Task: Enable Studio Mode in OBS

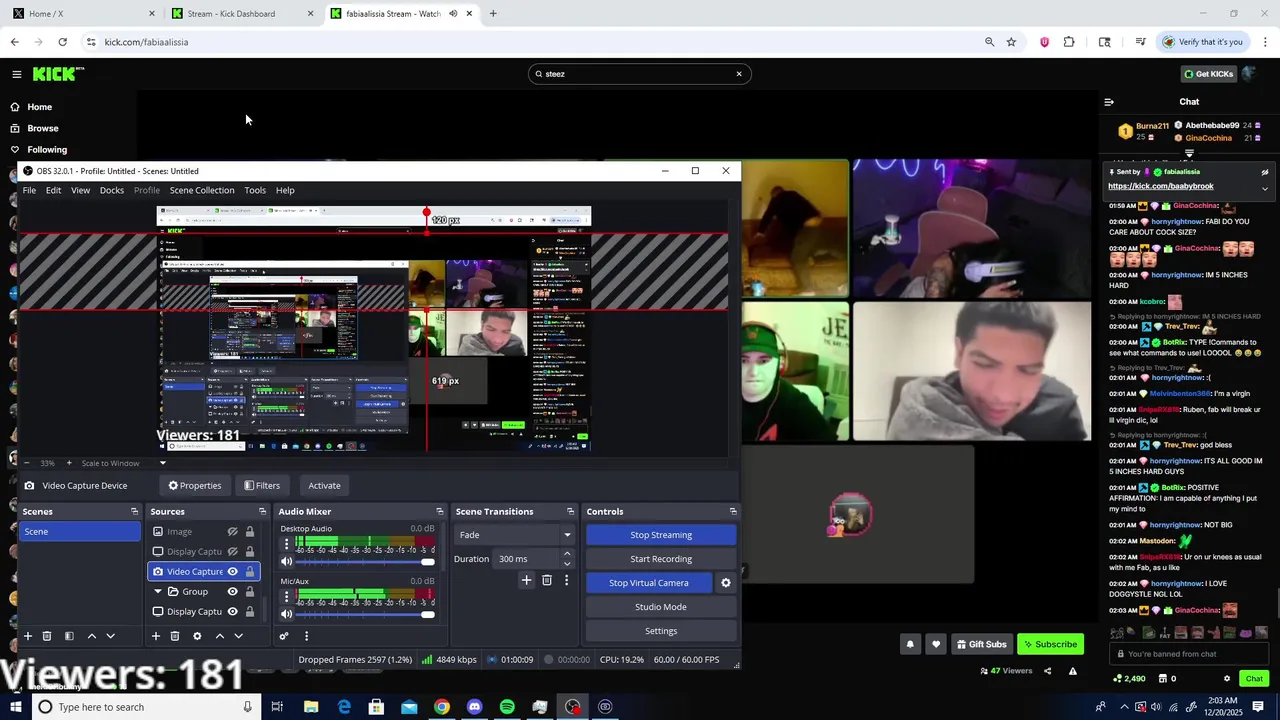Action: tap(661, 607)
